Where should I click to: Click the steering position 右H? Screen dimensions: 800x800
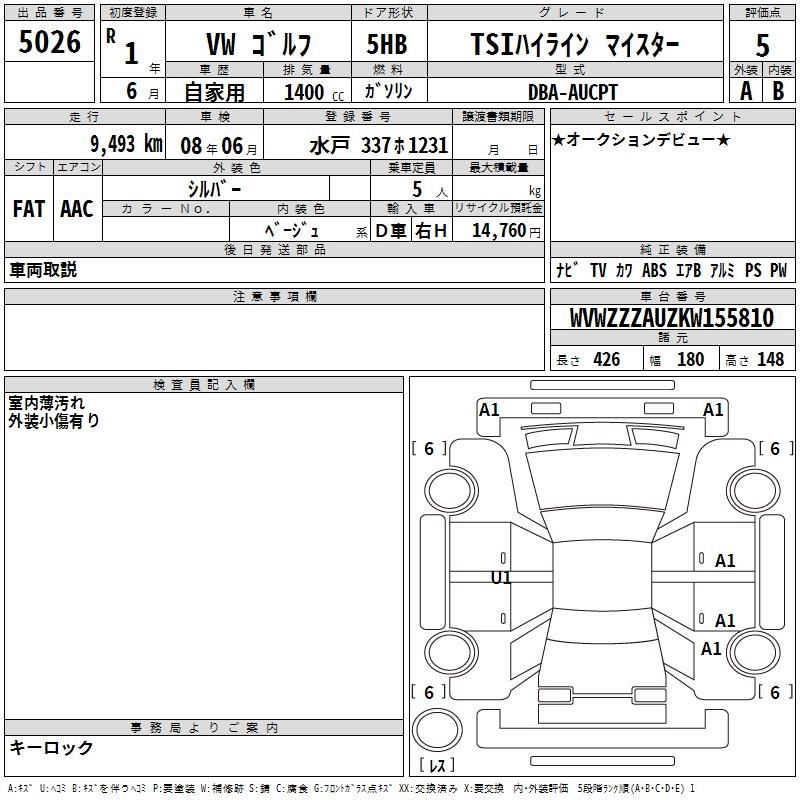pos(431,231)
